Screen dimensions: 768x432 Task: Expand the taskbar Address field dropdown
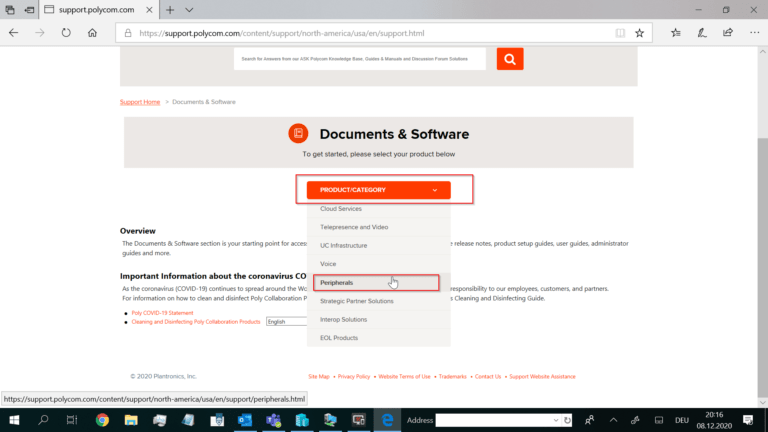555,420
